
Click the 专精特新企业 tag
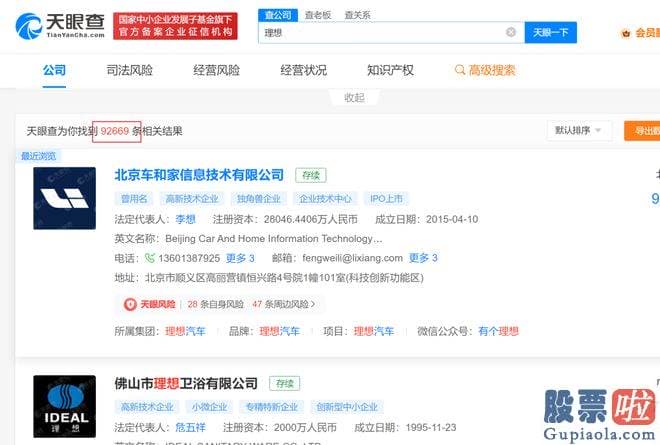click(x=272, y=407)
